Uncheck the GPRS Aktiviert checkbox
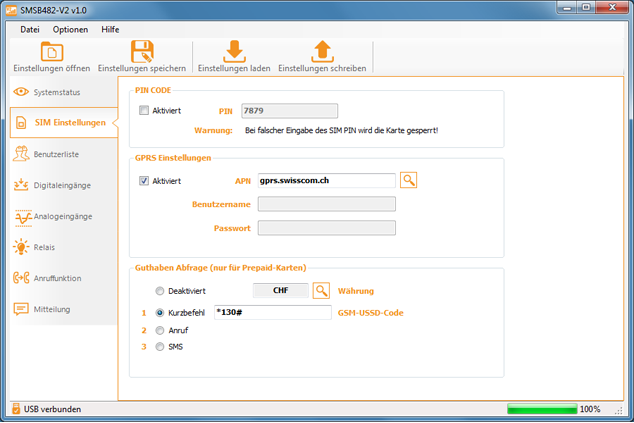634x423 pixels. [145, 181]
